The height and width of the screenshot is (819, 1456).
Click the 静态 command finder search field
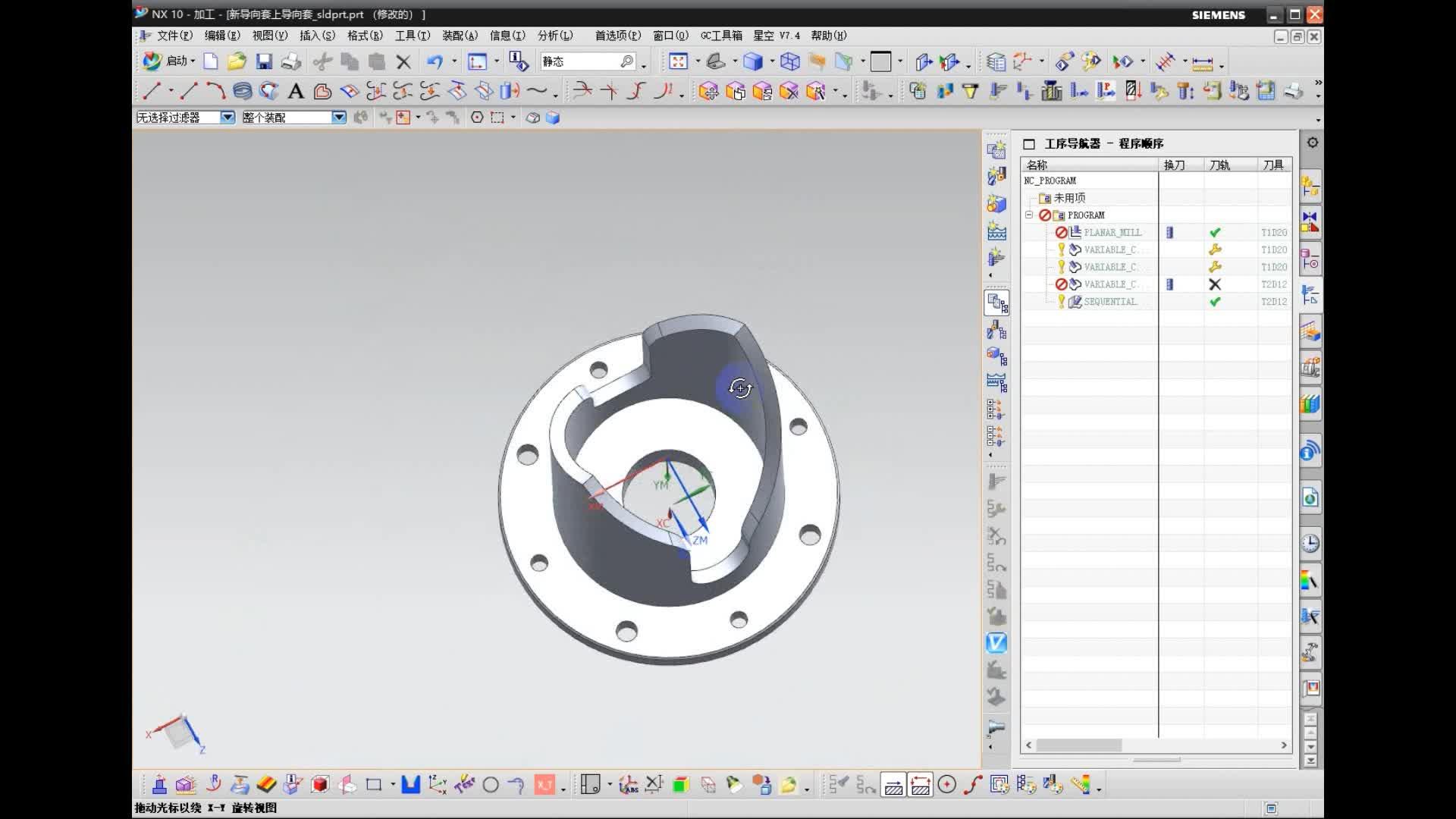(588, 61)
